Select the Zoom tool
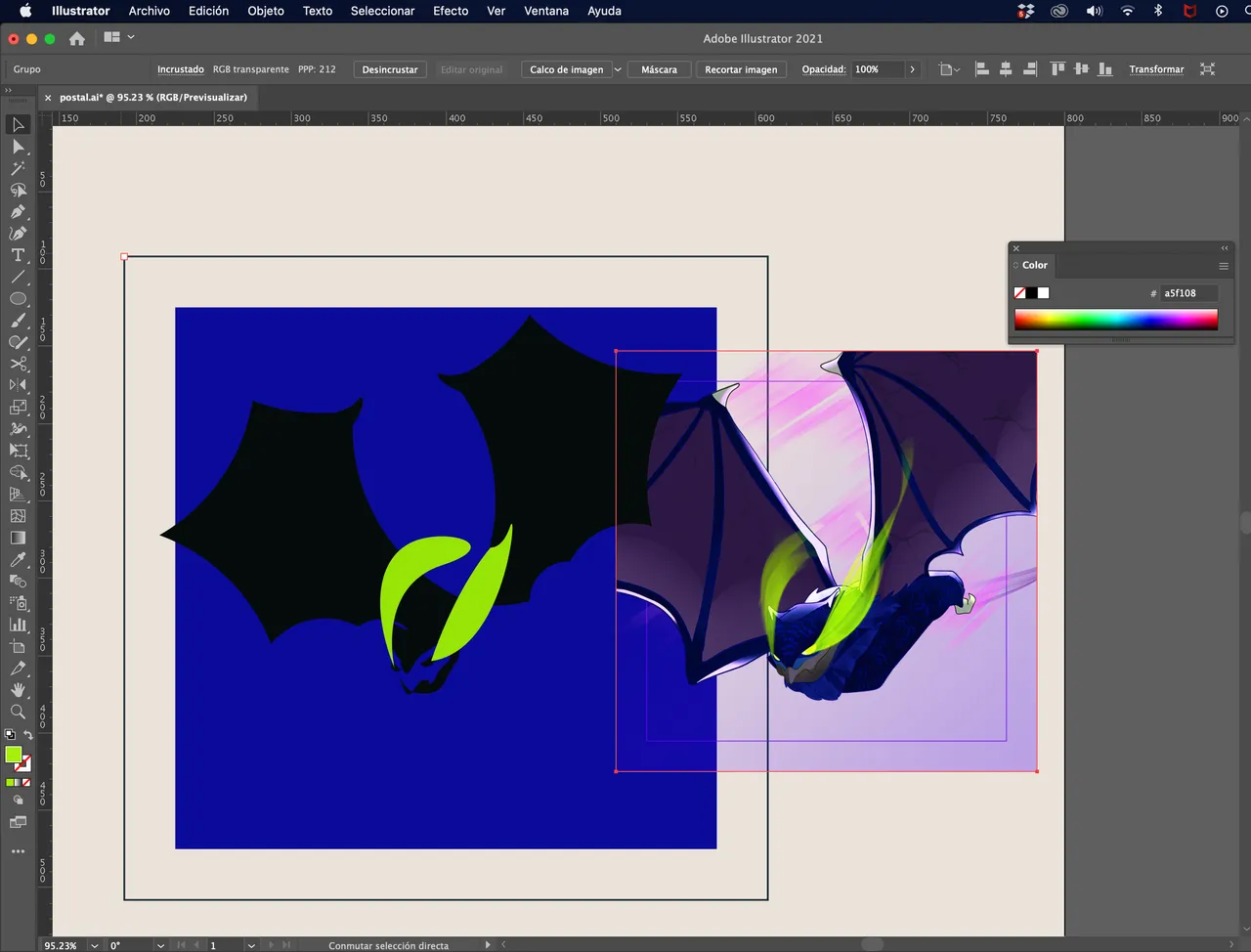This screenshot has width=1251, height=952. point(18,711)
